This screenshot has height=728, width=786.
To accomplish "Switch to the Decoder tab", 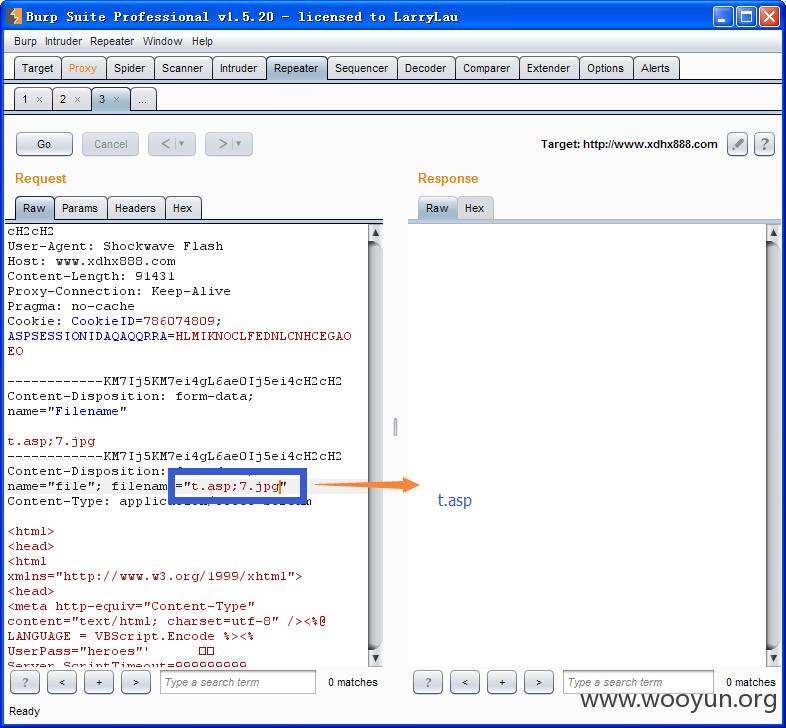I will [x=426, y=68].
